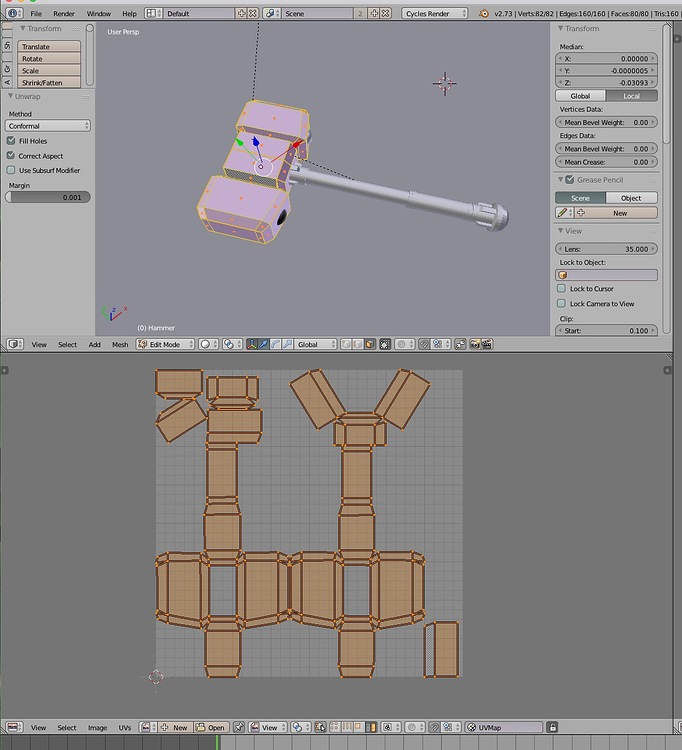The width and height of the screenshot is (682, 750).
Task: Open the pivot point dropdown in 3D header
Action: click(231, 344)
